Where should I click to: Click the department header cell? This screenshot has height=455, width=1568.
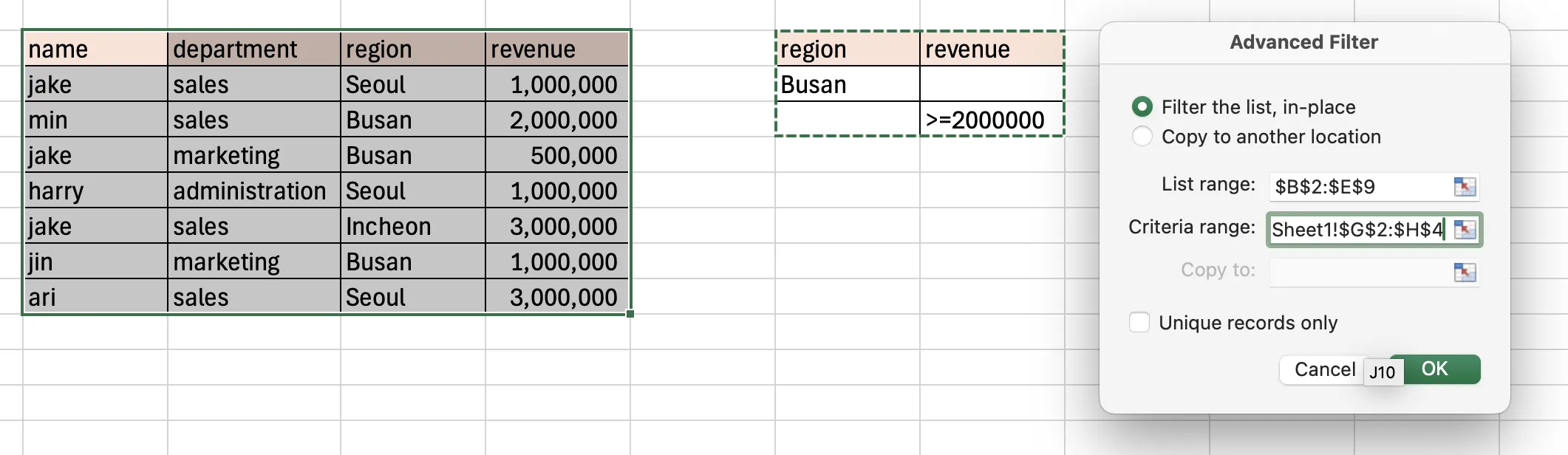pos(253,49)
